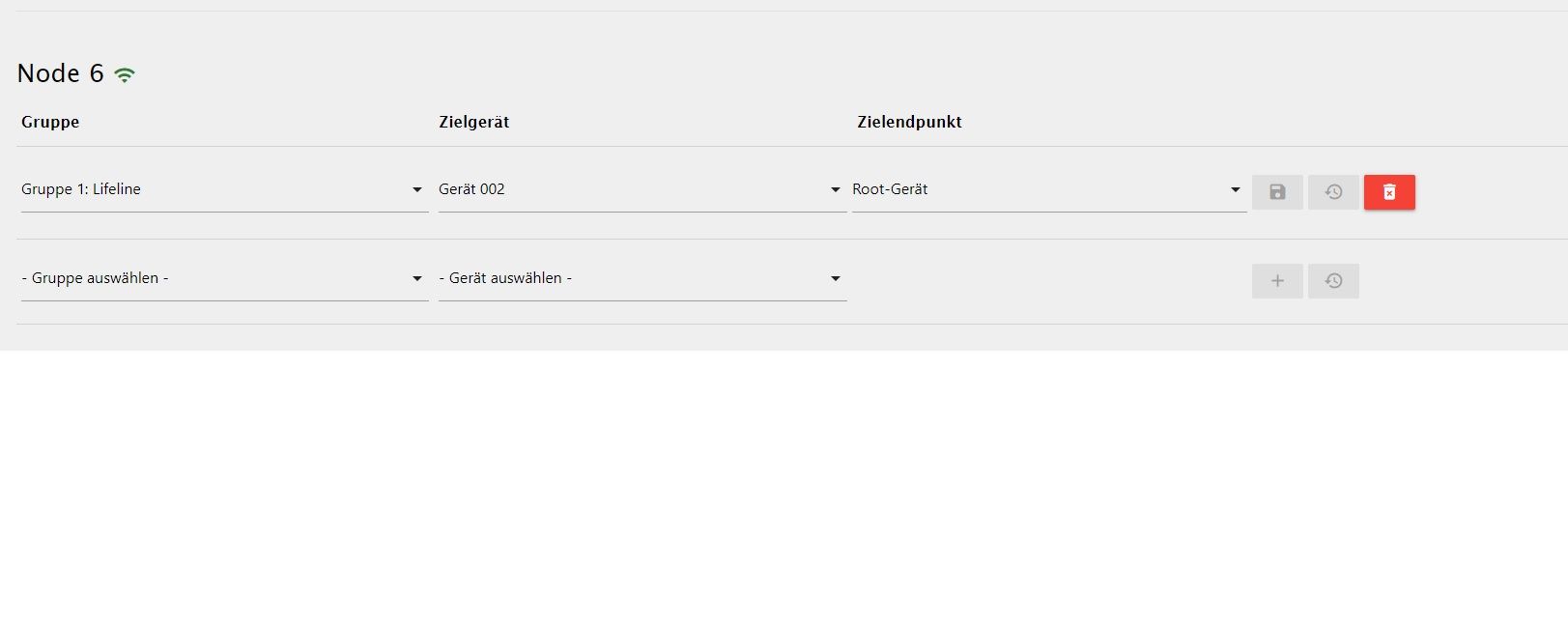Click the arrow of the Root-Gerät field
This screenshot has width=1568, height=626.
click(x=1236, y=190)
